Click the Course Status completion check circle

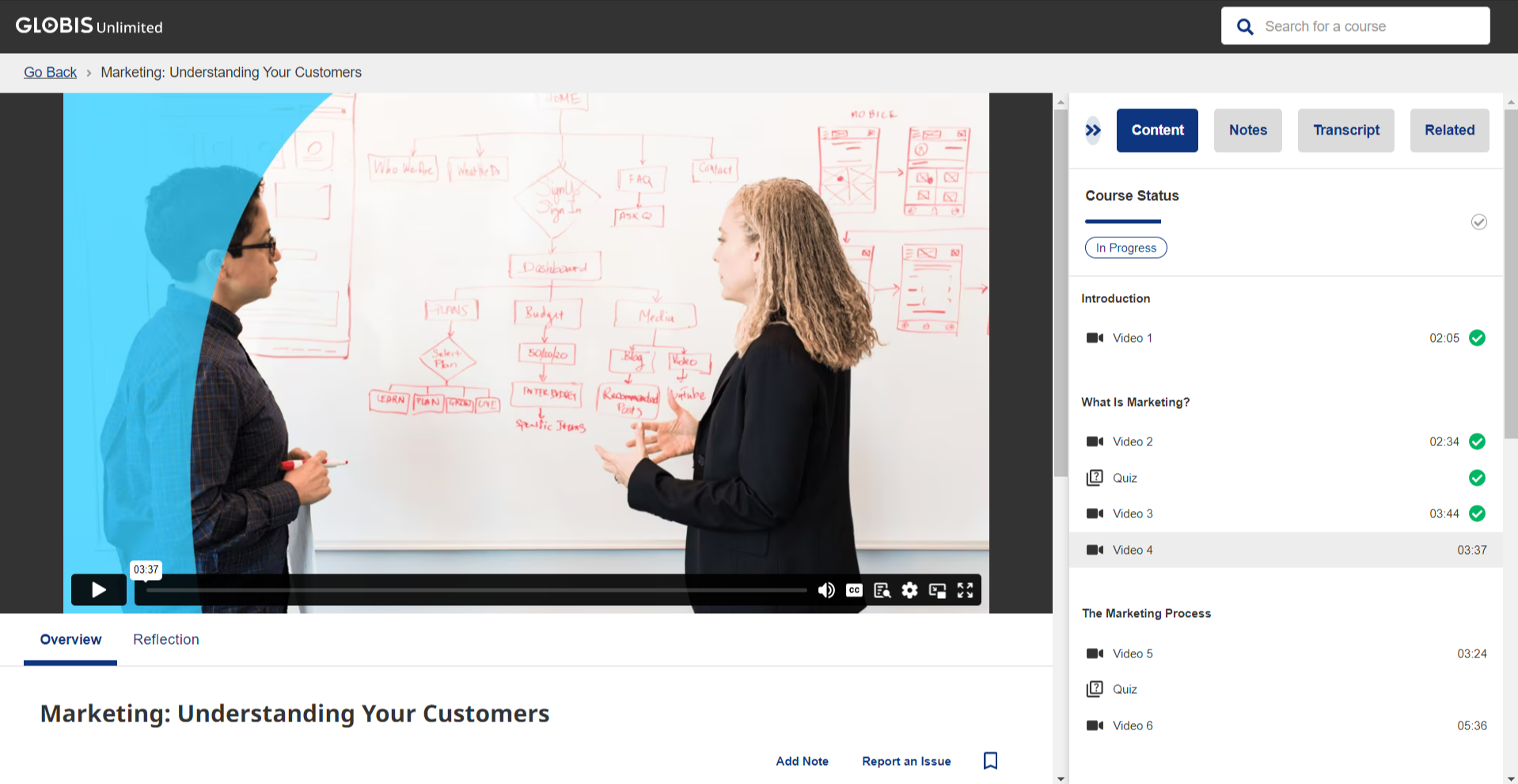[1478, 222]
